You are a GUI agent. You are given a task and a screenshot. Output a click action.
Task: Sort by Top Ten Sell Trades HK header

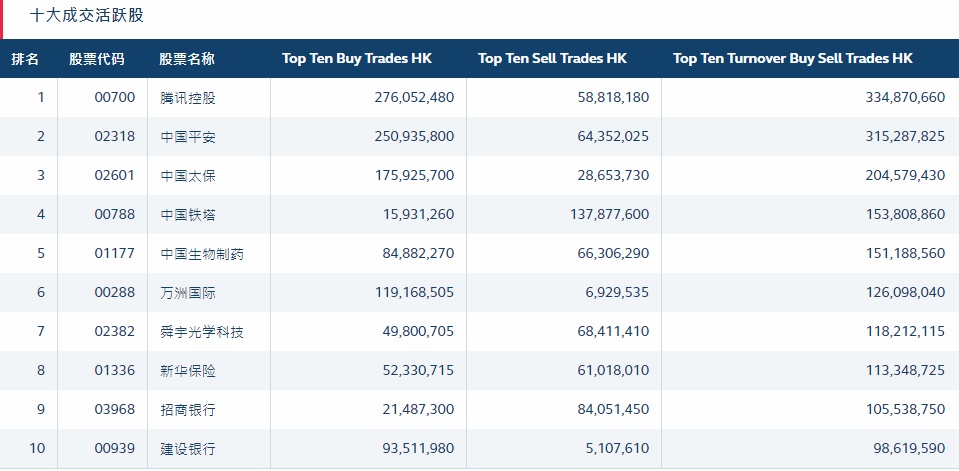point(552,59)
